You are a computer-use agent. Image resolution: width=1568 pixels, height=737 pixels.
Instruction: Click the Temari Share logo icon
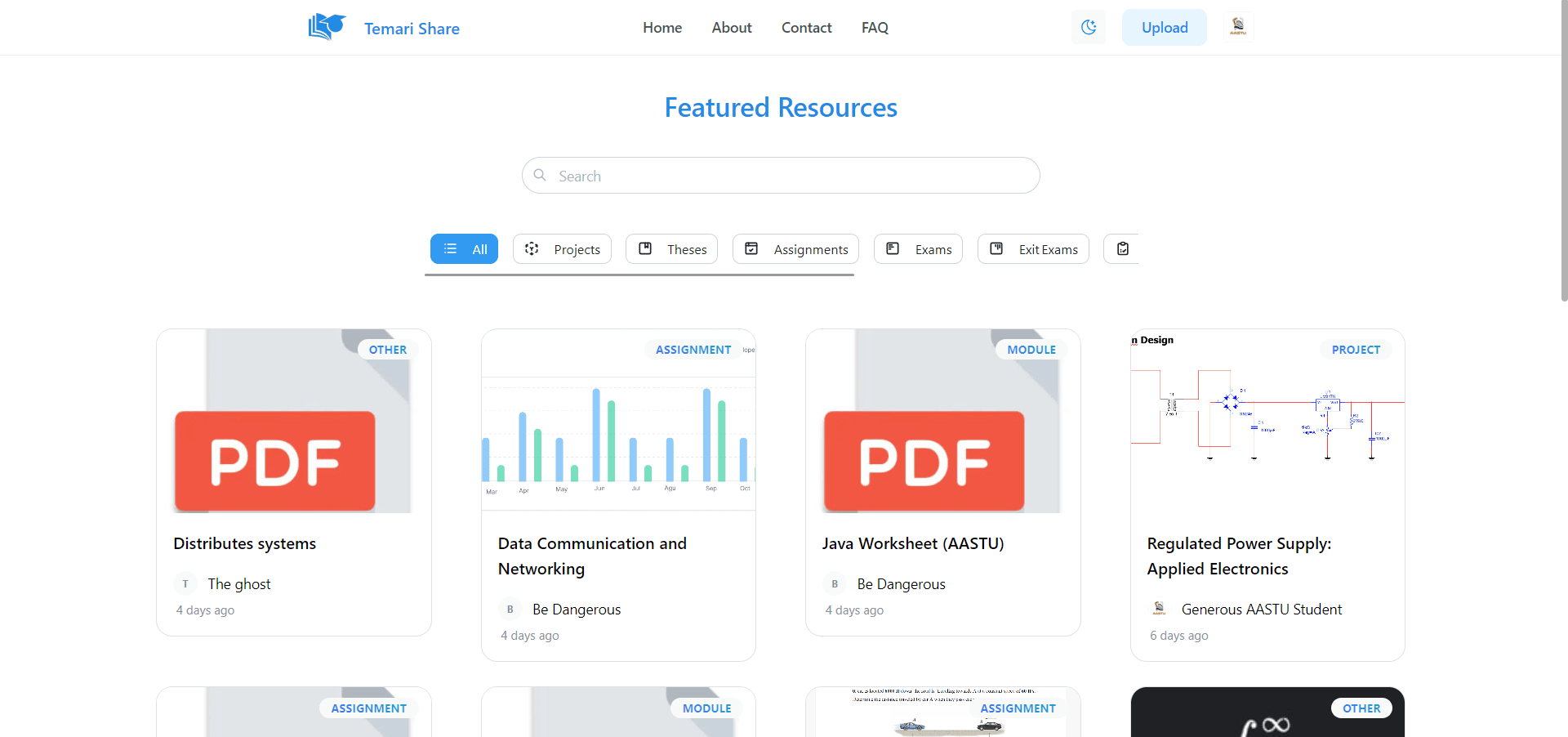tap(327, 27)
